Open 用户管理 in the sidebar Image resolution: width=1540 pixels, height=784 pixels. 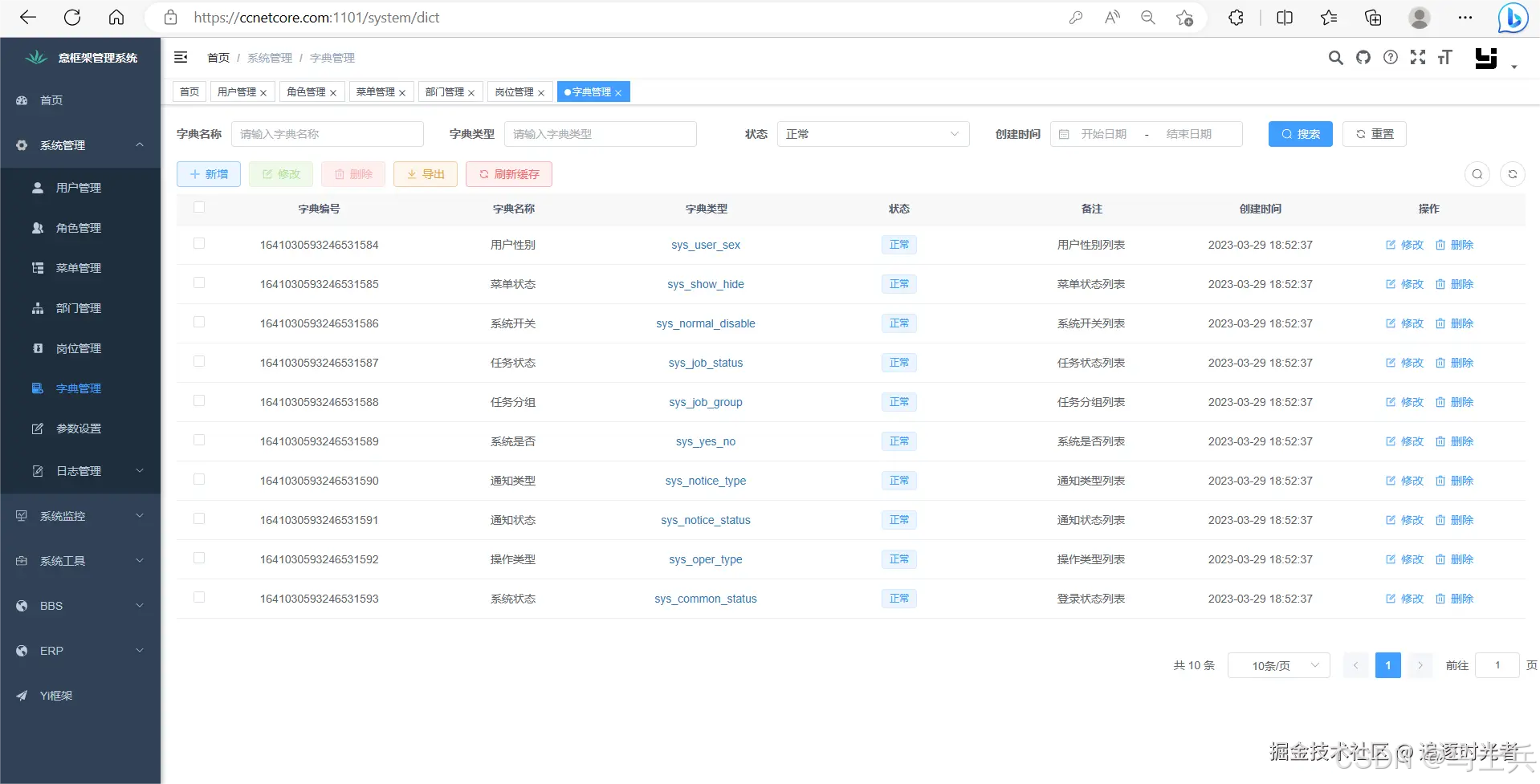click(80, 188)
